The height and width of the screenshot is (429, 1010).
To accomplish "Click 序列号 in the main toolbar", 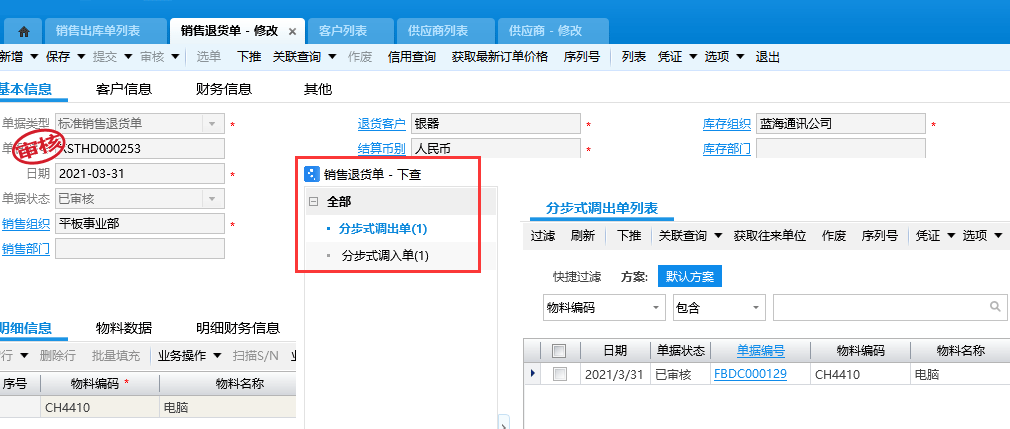I will click(582, 57).
